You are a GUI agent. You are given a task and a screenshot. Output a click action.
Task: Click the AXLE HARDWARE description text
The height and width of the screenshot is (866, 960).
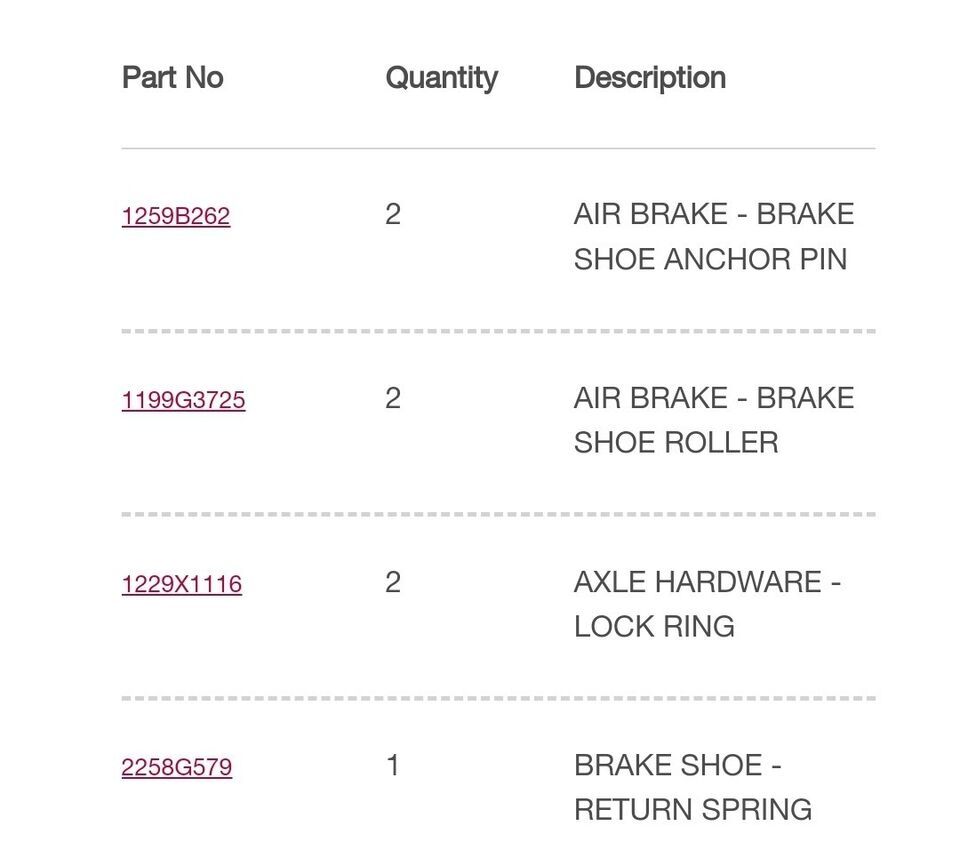[707, 604]
